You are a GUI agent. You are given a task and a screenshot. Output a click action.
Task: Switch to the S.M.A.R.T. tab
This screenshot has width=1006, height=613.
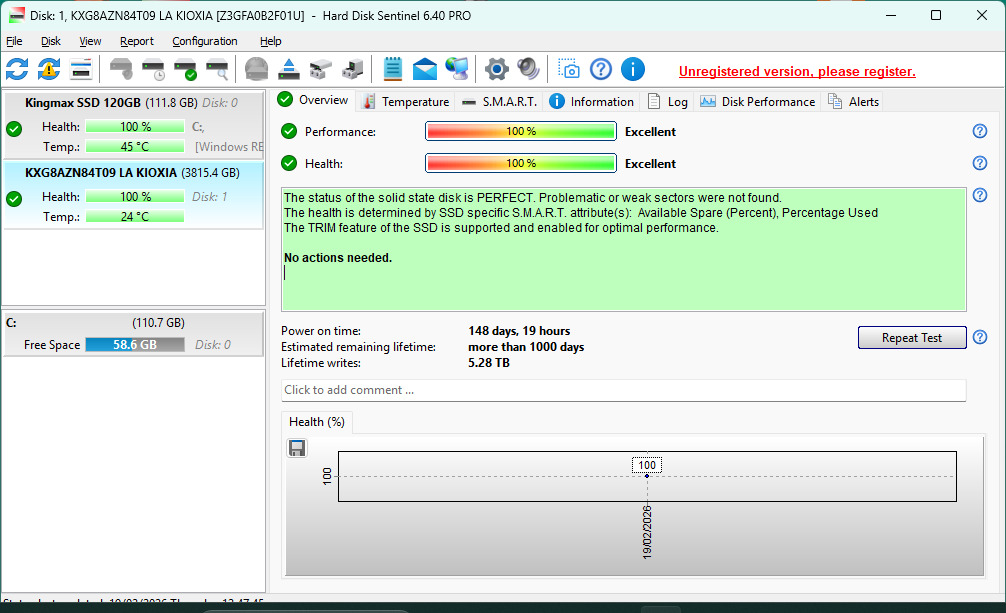[500, 101]
